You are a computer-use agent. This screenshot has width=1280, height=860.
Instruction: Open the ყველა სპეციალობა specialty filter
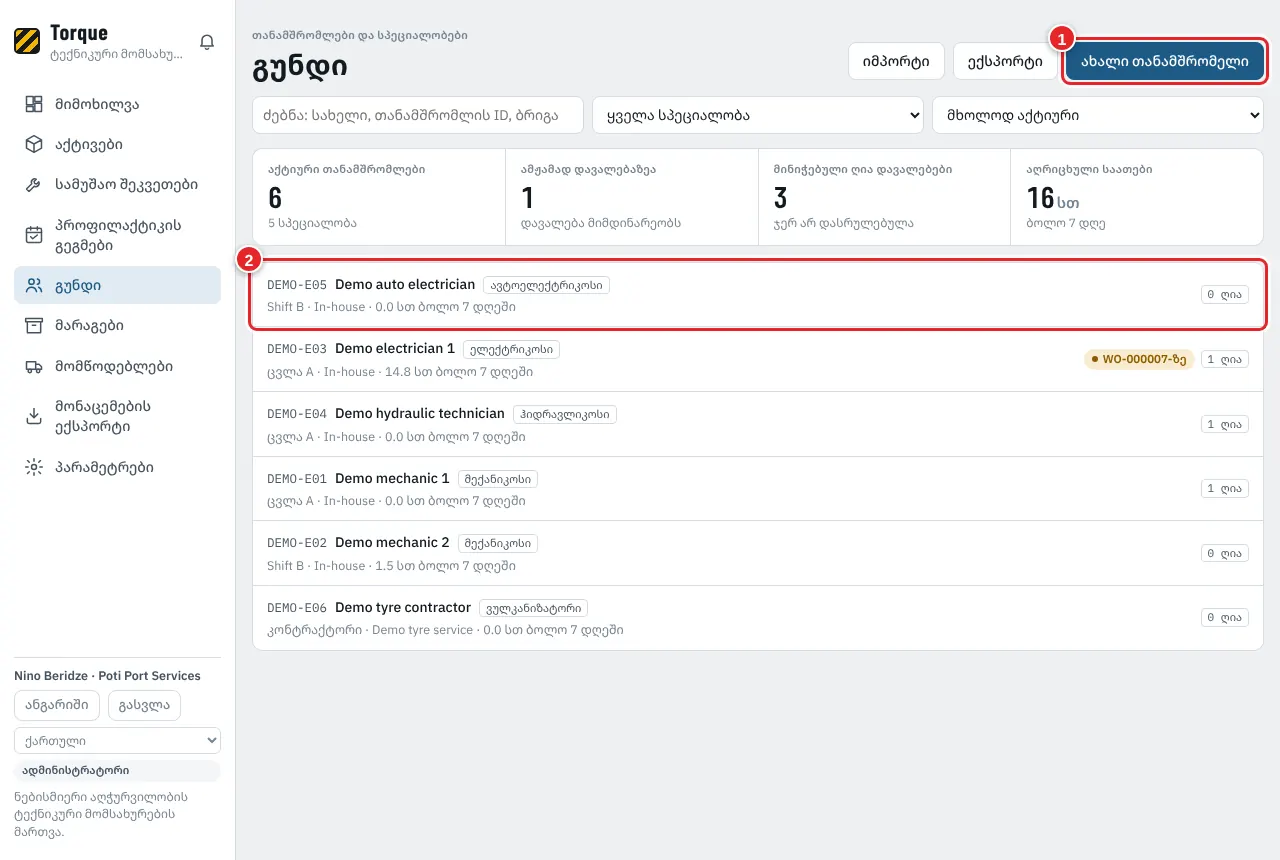(757, 115)
